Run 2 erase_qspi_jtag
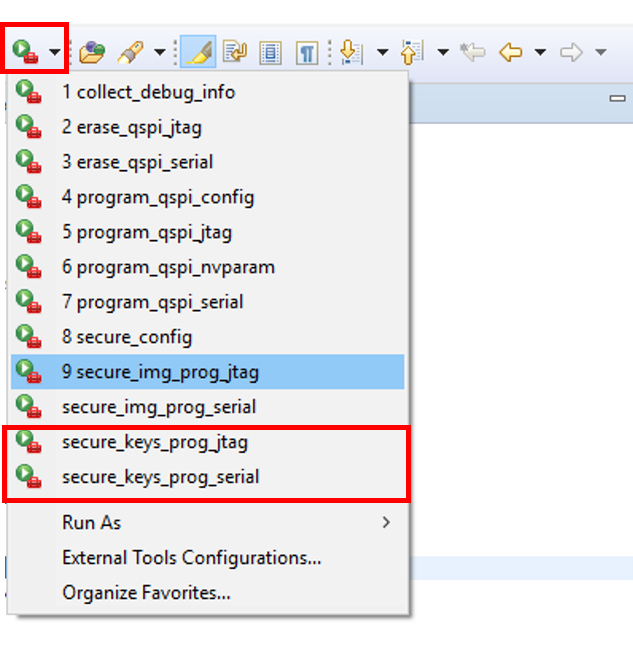 208,127
